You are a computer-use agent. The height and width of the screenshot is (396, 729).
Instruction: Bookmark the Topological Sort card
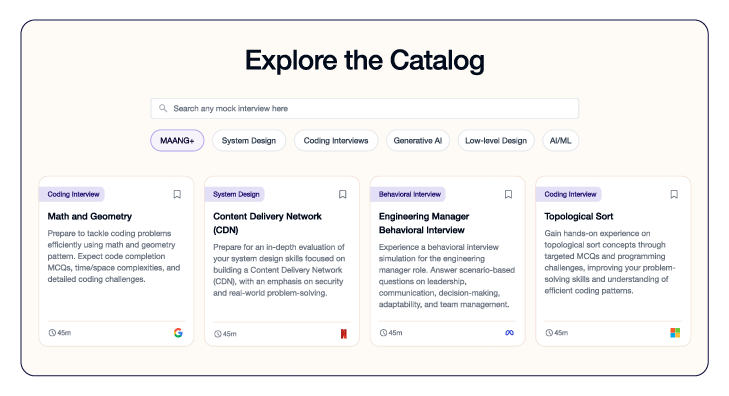(x=674, y=194)
